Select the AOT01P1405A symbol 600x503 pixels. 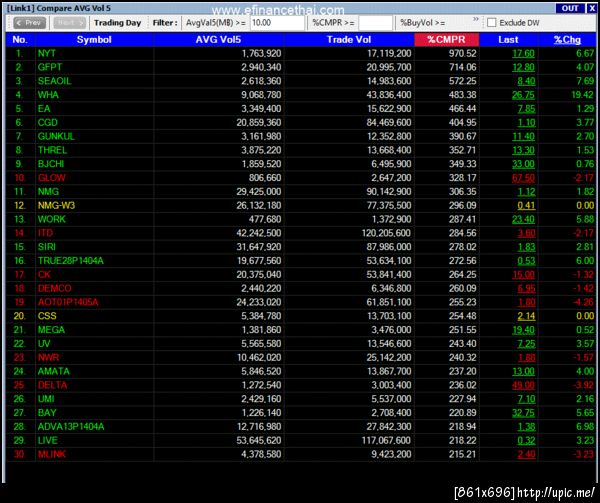point(68,302)
